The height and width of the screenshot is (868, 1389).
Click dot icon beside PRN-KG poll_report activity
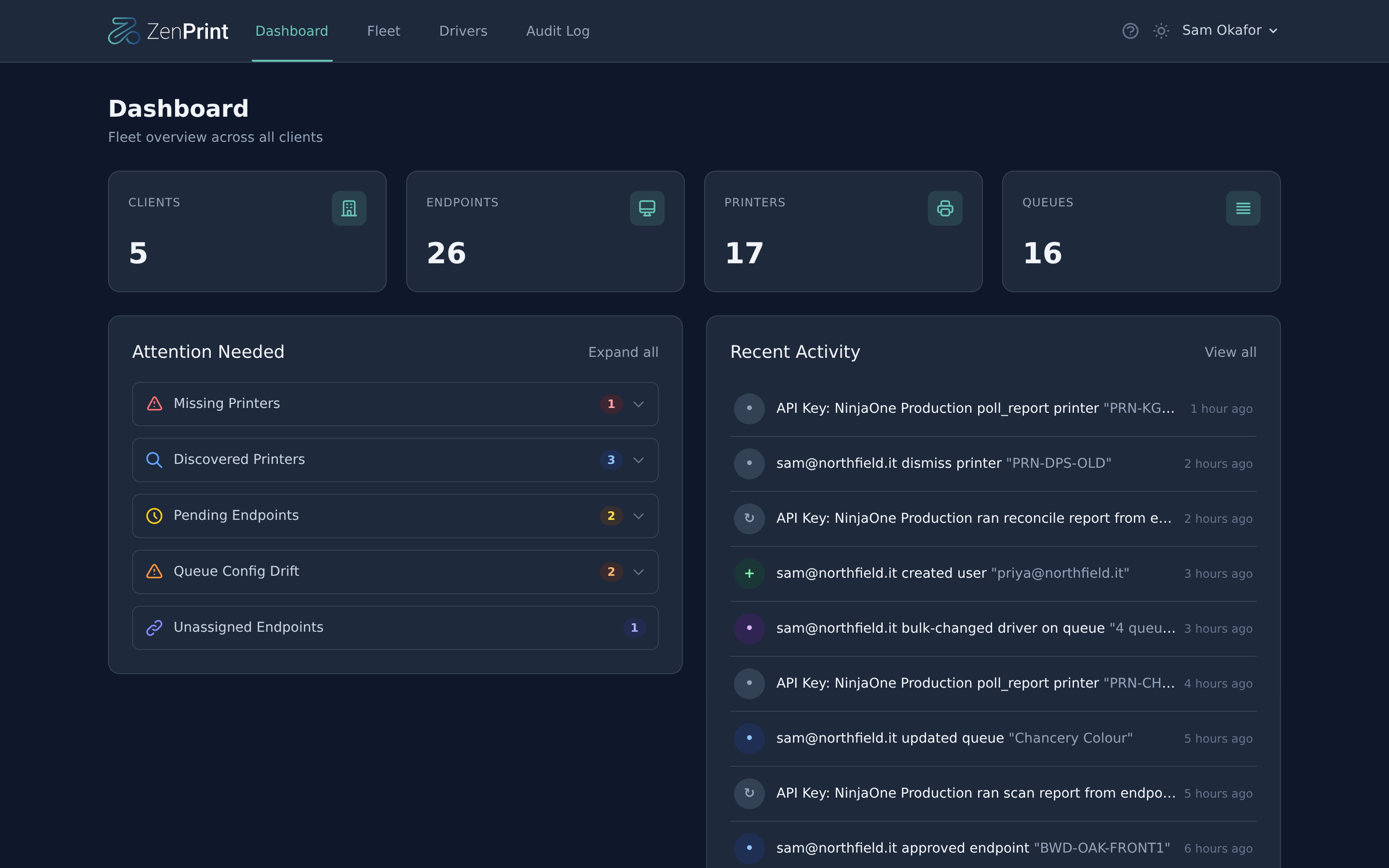[749, 408]
